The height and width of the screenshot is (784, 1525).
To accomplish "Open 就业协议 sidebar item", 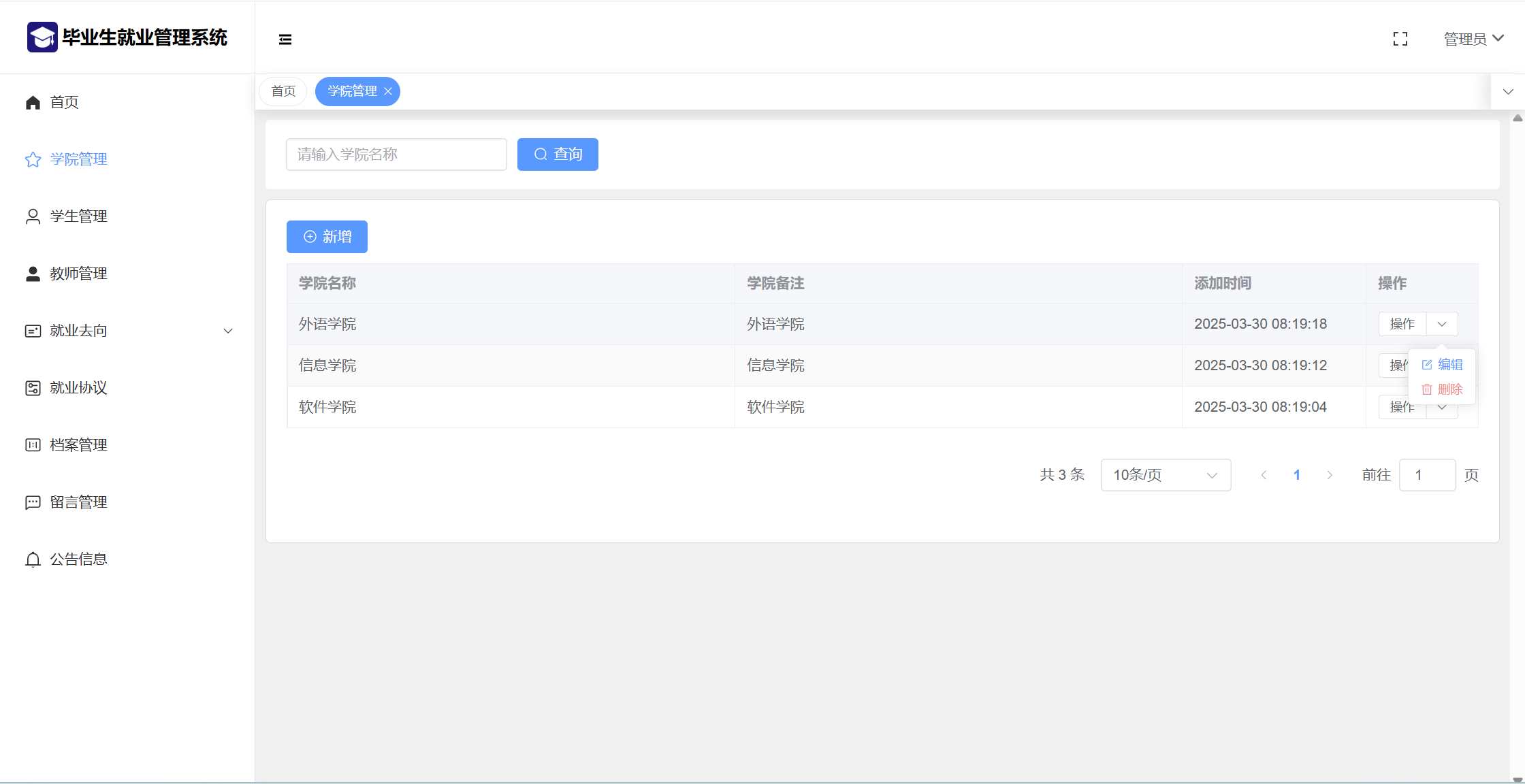I will click(78, 388).
